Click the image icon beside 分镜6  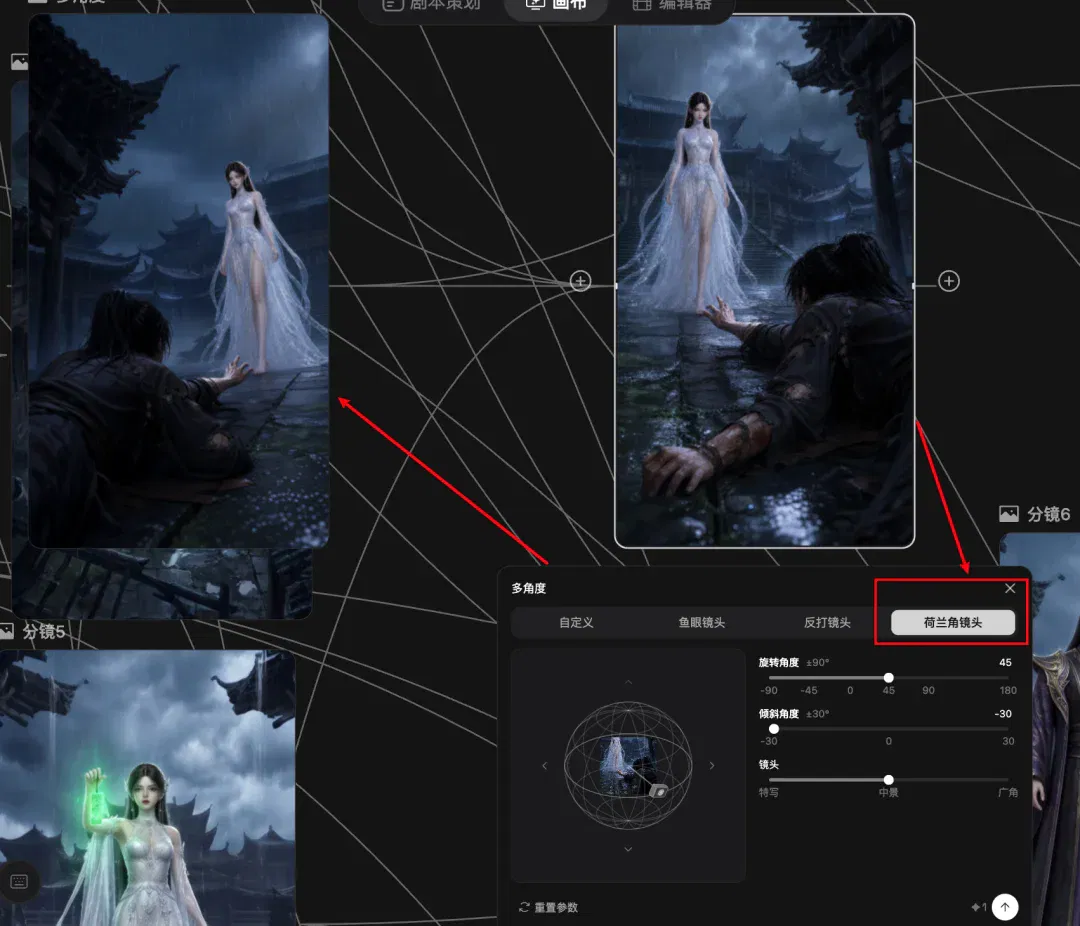pos(1008,514)
